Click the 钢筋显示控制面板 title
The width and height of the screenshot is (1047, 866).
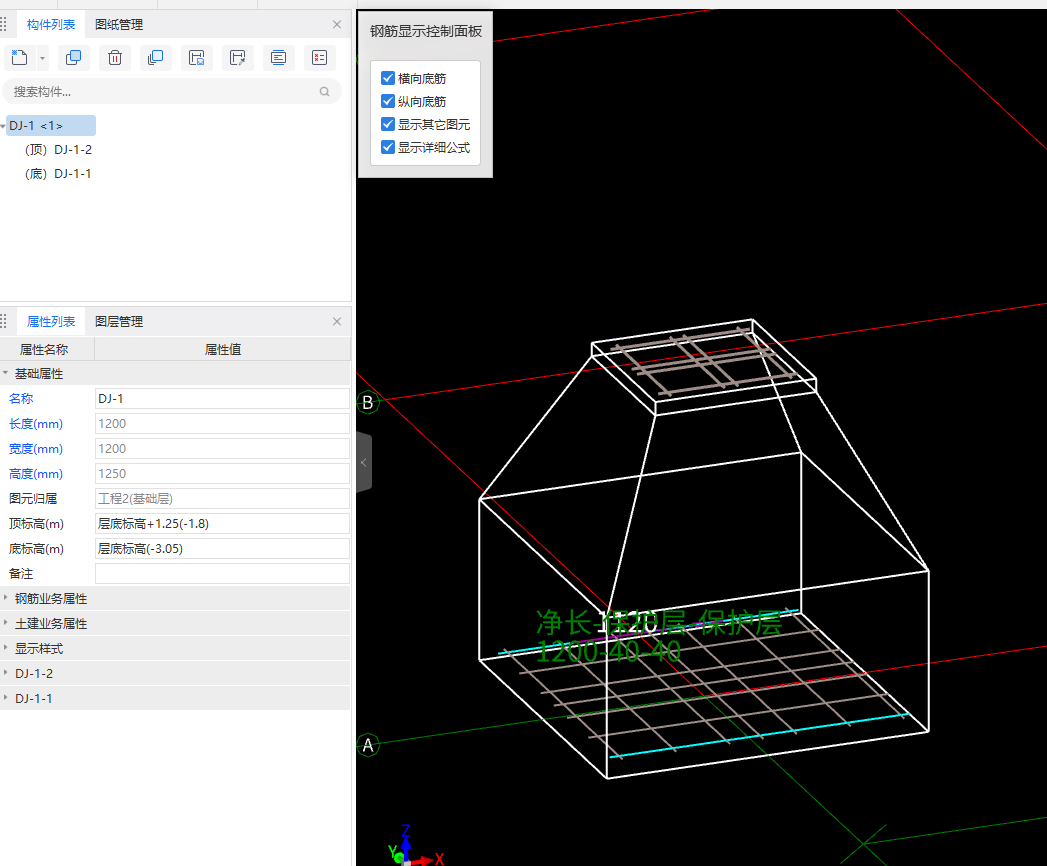[x=426, y=31]
